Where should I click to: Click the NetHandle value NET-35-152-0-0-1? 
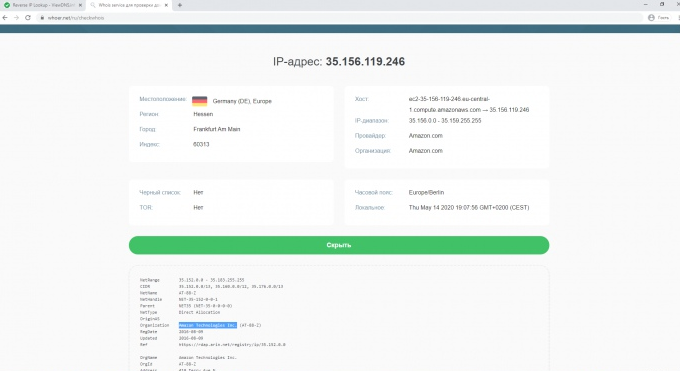(x=198, y=299)
